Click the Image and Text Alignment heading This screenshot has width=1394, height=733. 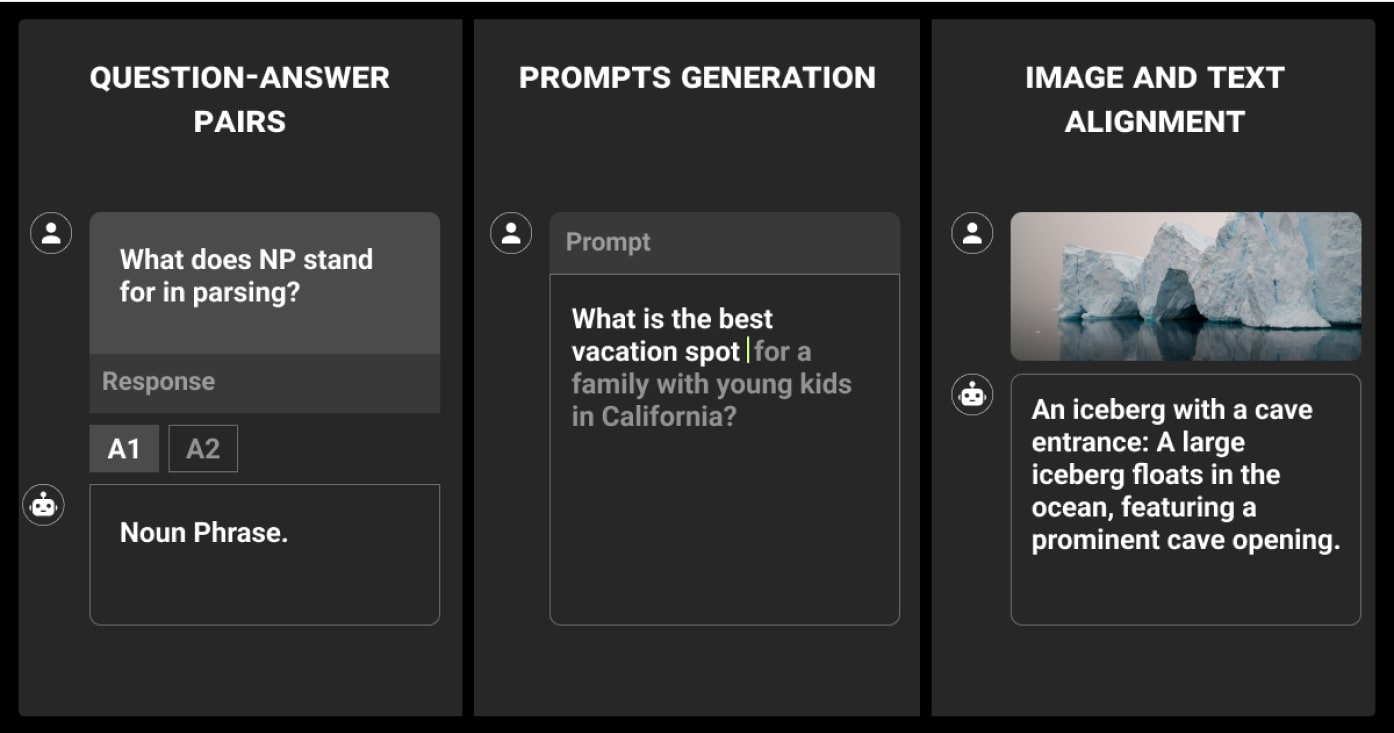click(1154, 99)
